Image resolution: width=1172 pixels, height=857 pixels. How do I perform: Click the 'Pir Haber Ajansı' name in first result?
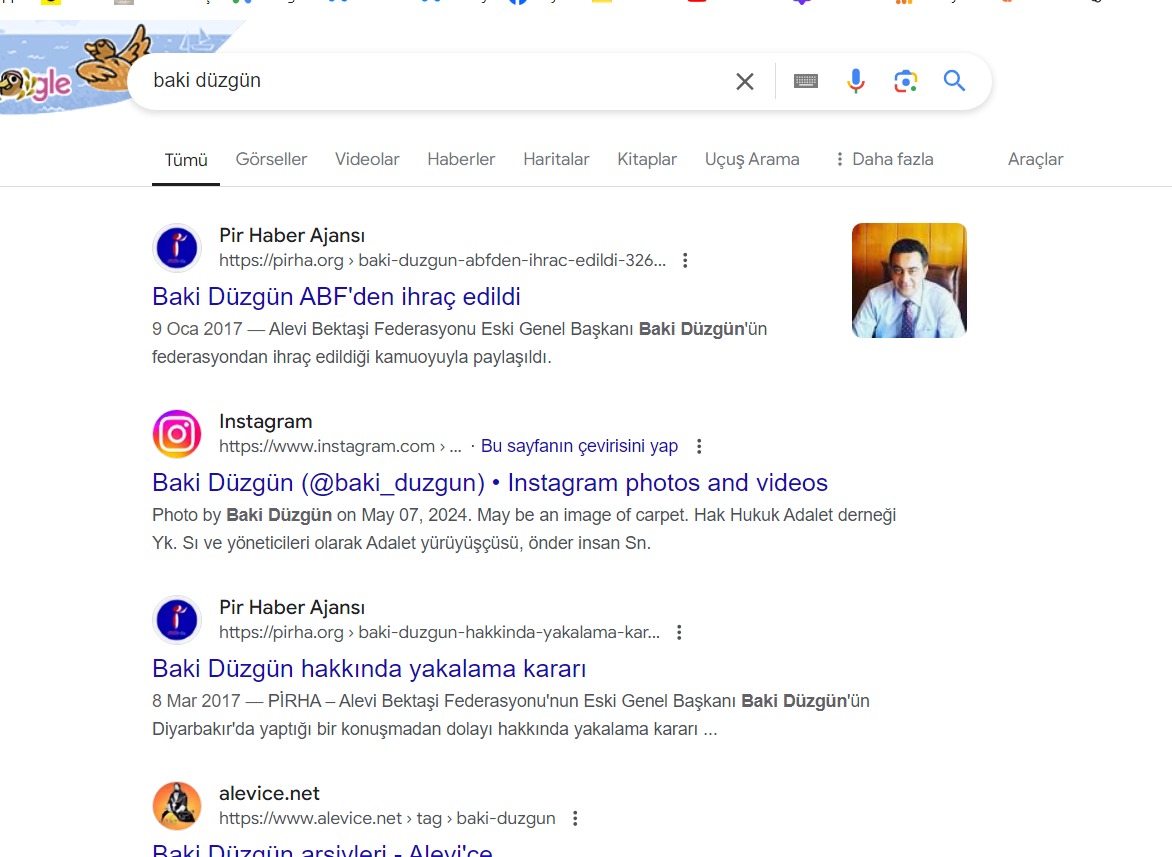pos(292,235)
